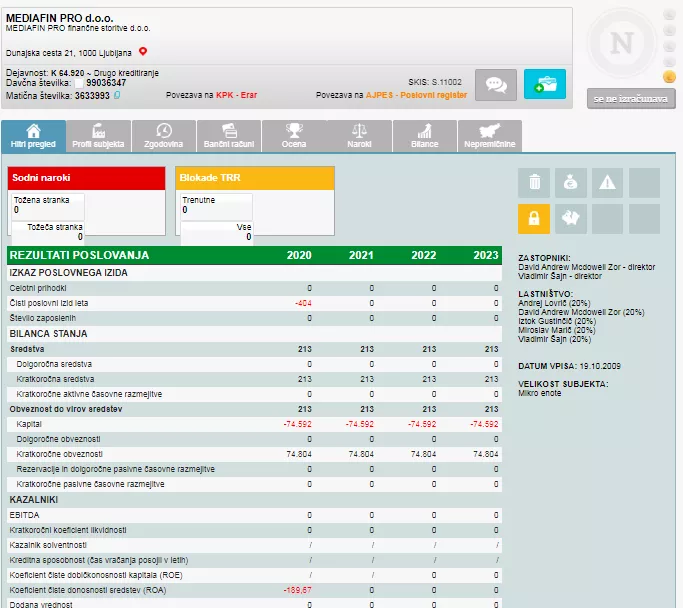The width and height of the screenshot is (683, 608).
Task: Open the Bilance tab
Action: click(x=424, y=136)
